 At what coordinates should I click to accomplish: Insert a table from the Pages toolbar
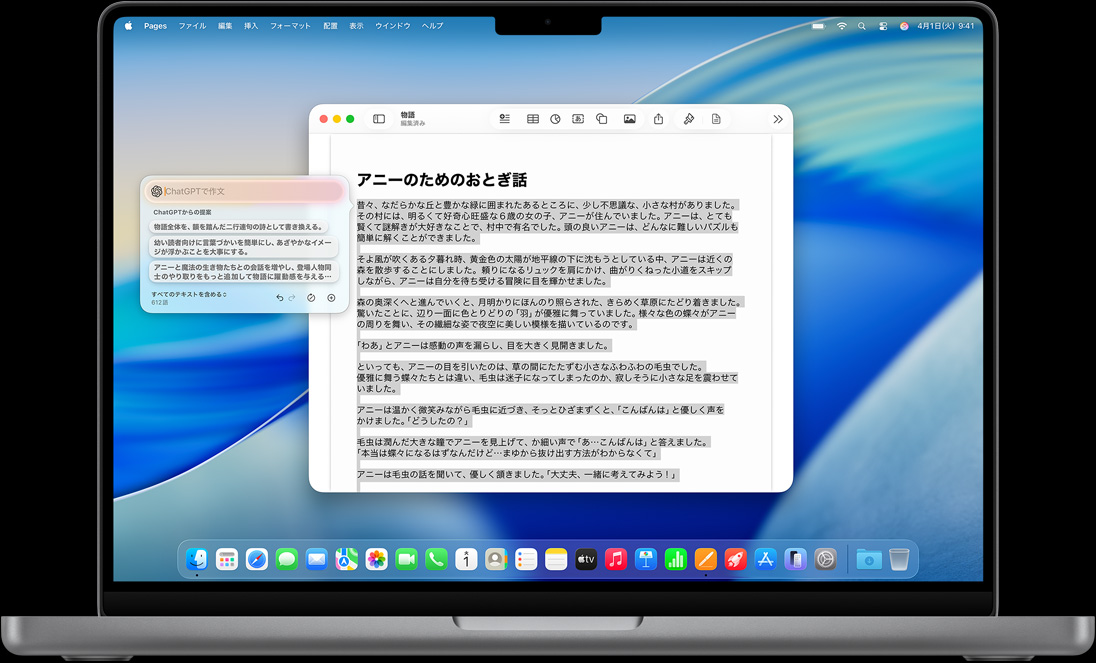[532, 118]
